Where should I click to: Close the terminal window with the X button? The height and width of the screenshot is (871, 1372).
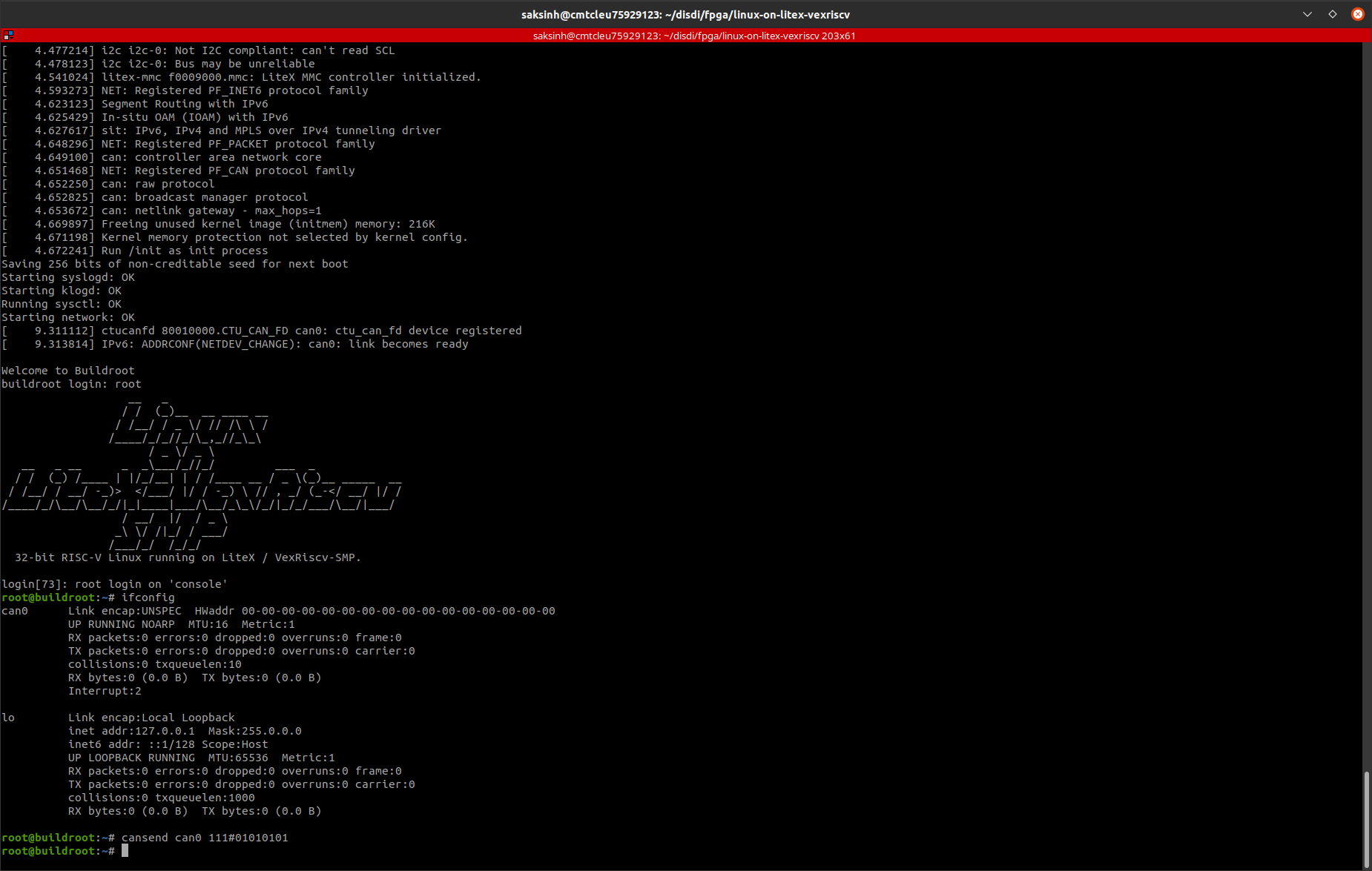pyautogui.click(x=1358, y=14)
